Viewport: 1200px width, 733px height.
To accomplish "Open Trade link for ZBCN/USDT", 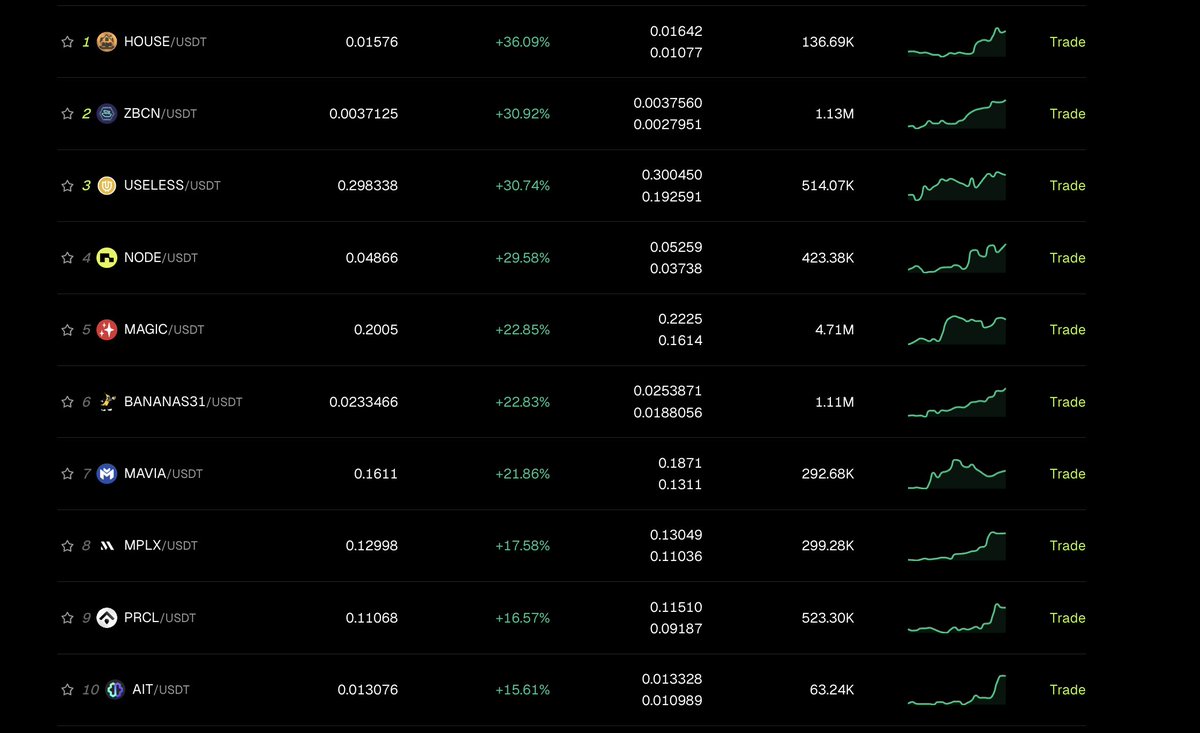I will (x=1067, y=114).
